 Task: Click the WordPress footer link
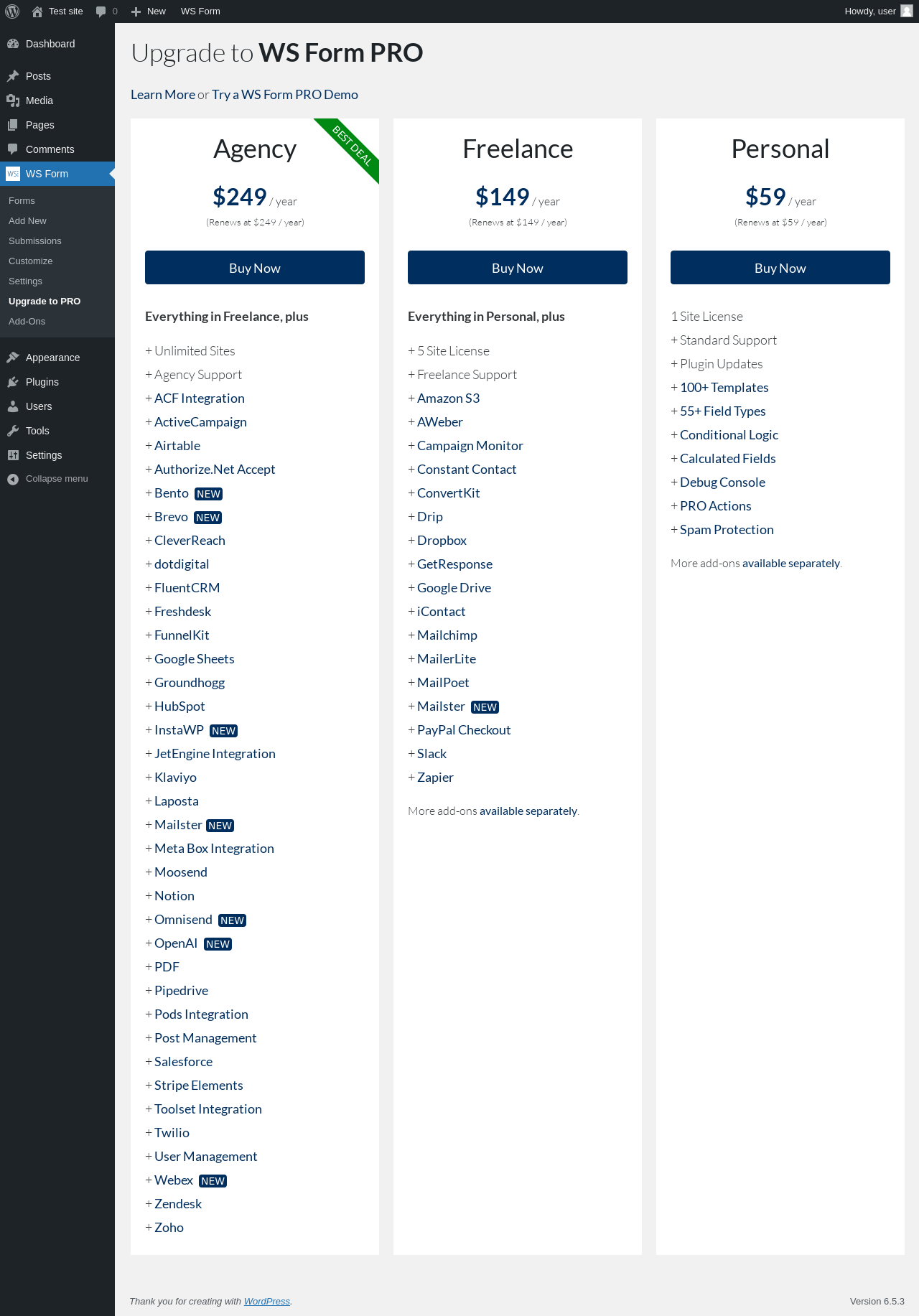click(x=267, y=1302)
